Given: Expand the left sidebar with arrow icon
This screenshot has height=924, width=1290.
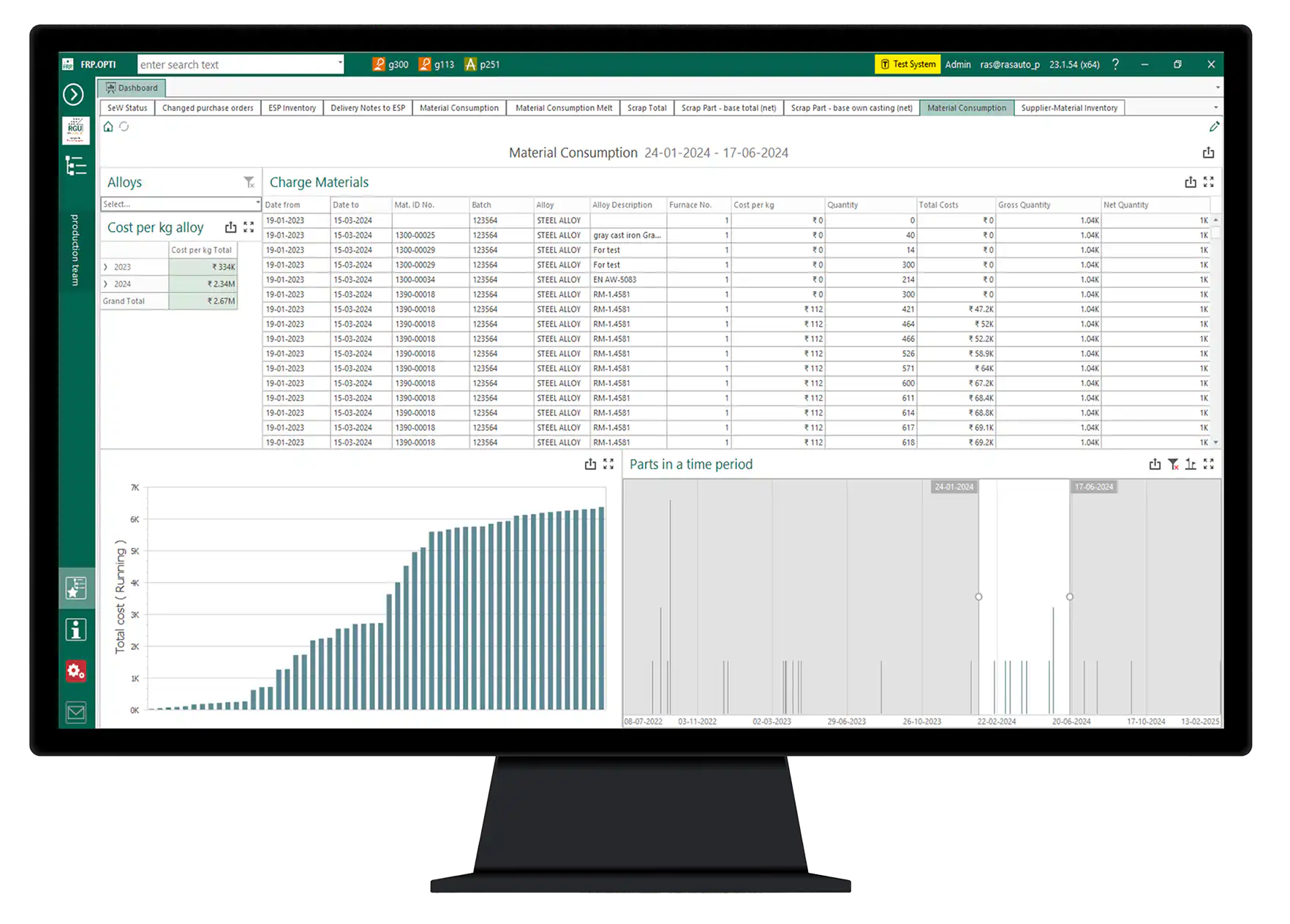Looking at the screenshot, I should [73, 94].
